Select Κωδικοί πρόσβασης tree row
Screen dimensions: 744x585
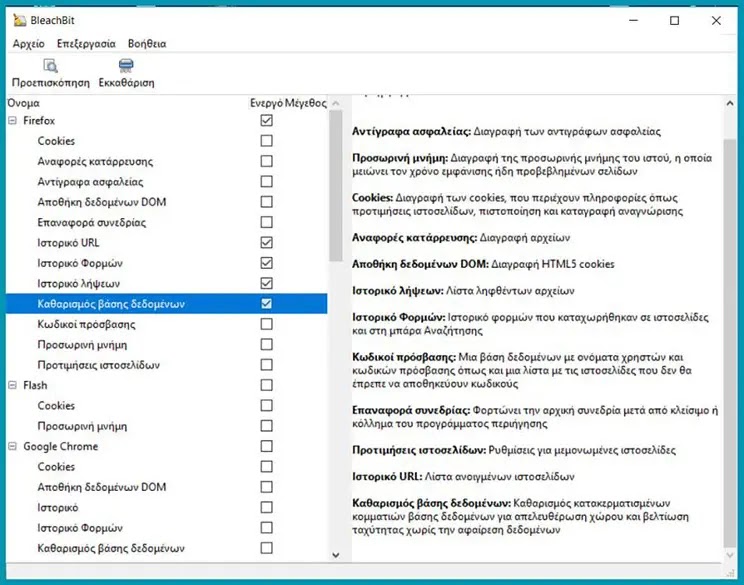coord(86,325)
